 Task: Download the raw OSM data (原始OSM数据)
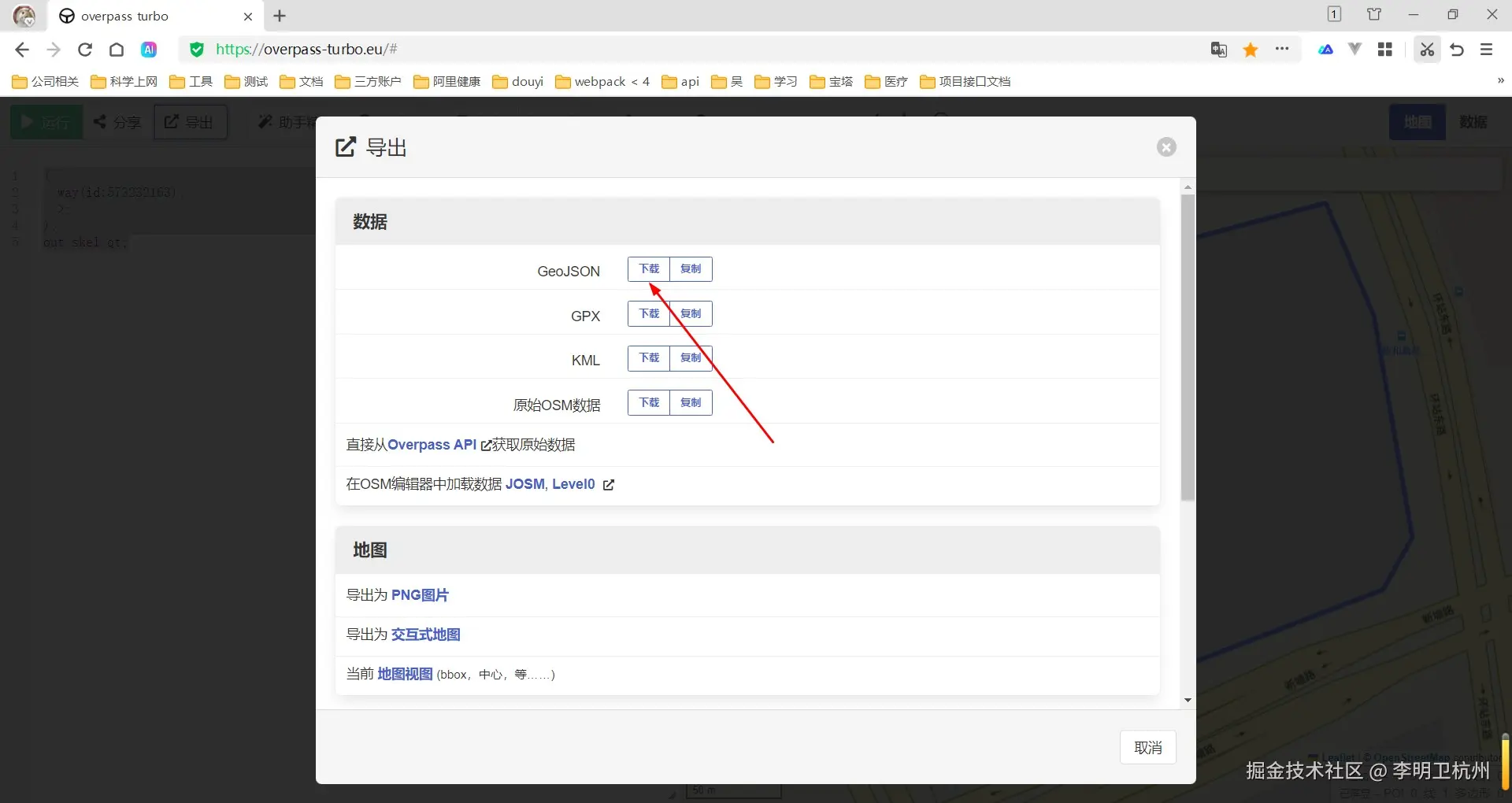[649, 403]
